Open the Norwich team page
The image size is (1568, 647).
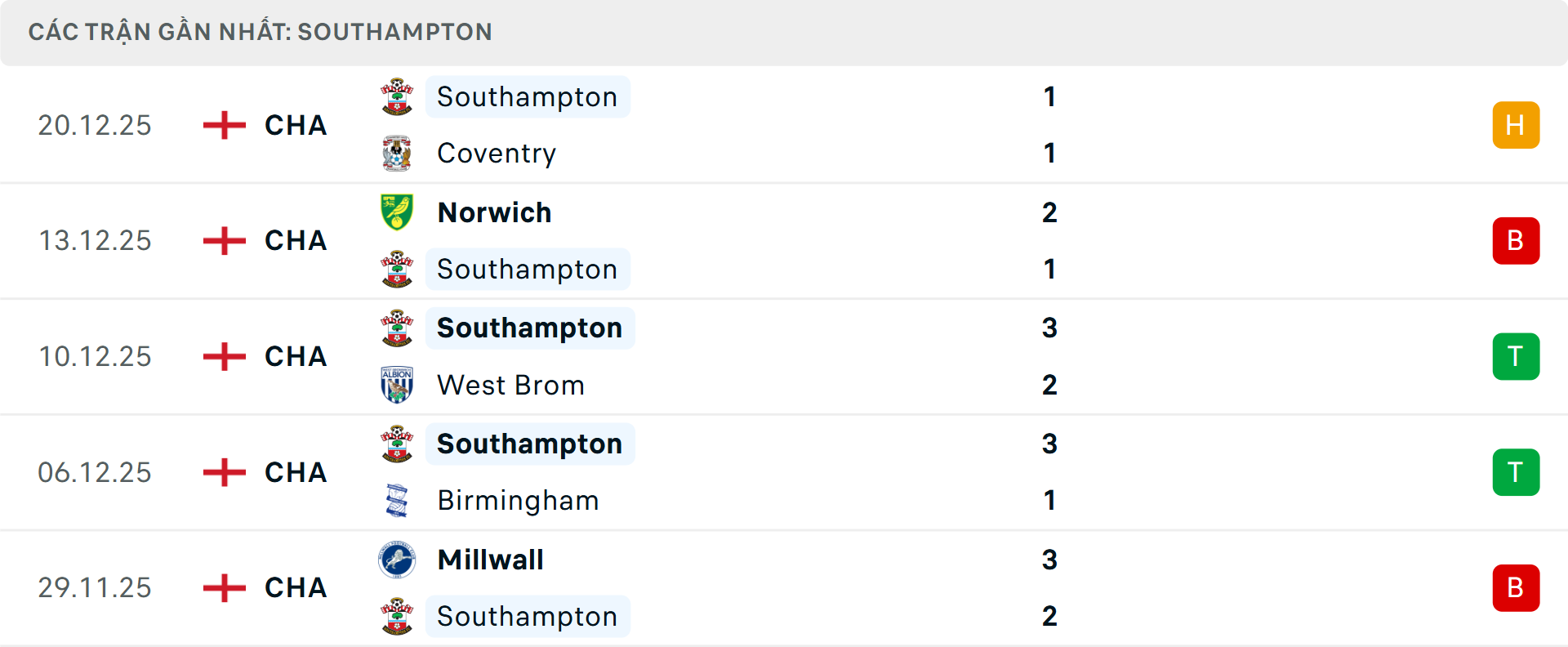[493, 212]
